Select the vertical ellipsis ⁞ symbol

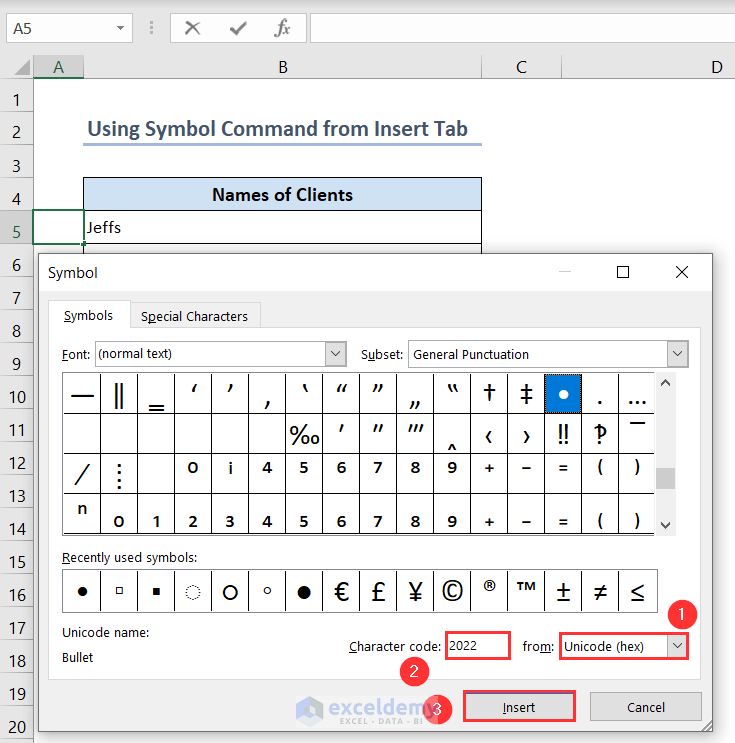(119, 474)
